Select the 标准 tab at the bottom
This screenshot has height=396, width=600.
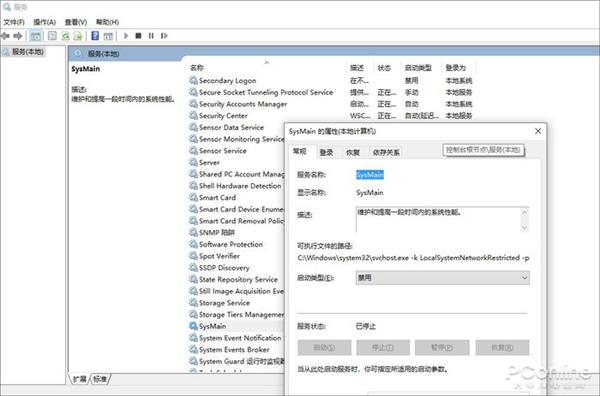(100, 379)
